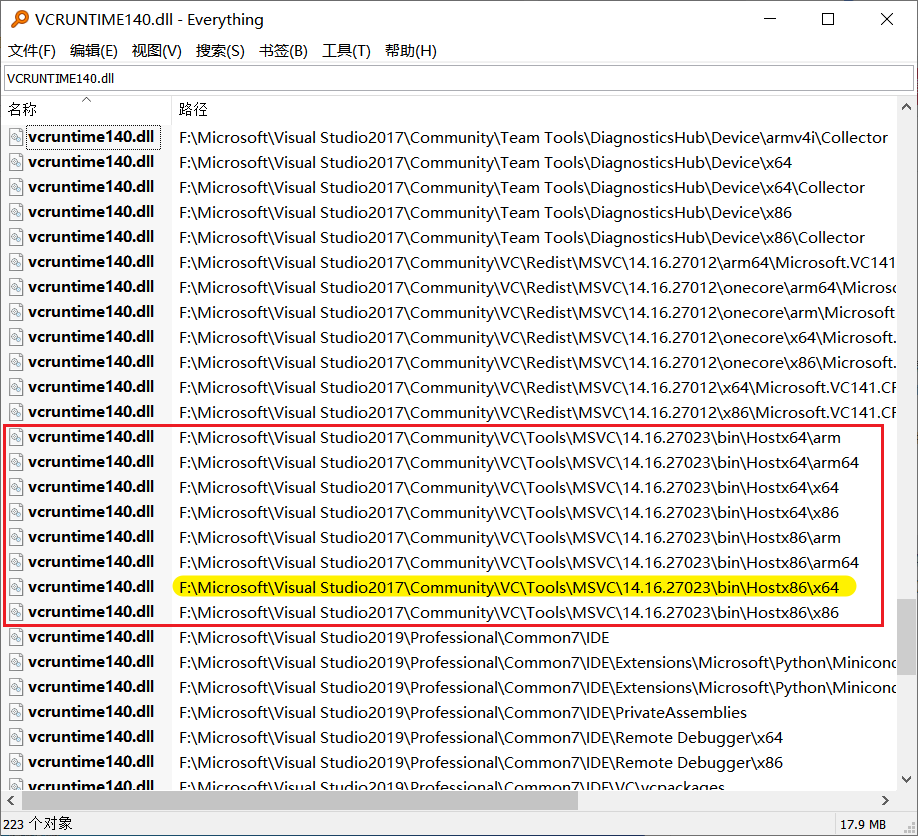918x836 pixels.
Task: Click the 223 个对象 status bar text
Action: [37, 824]
